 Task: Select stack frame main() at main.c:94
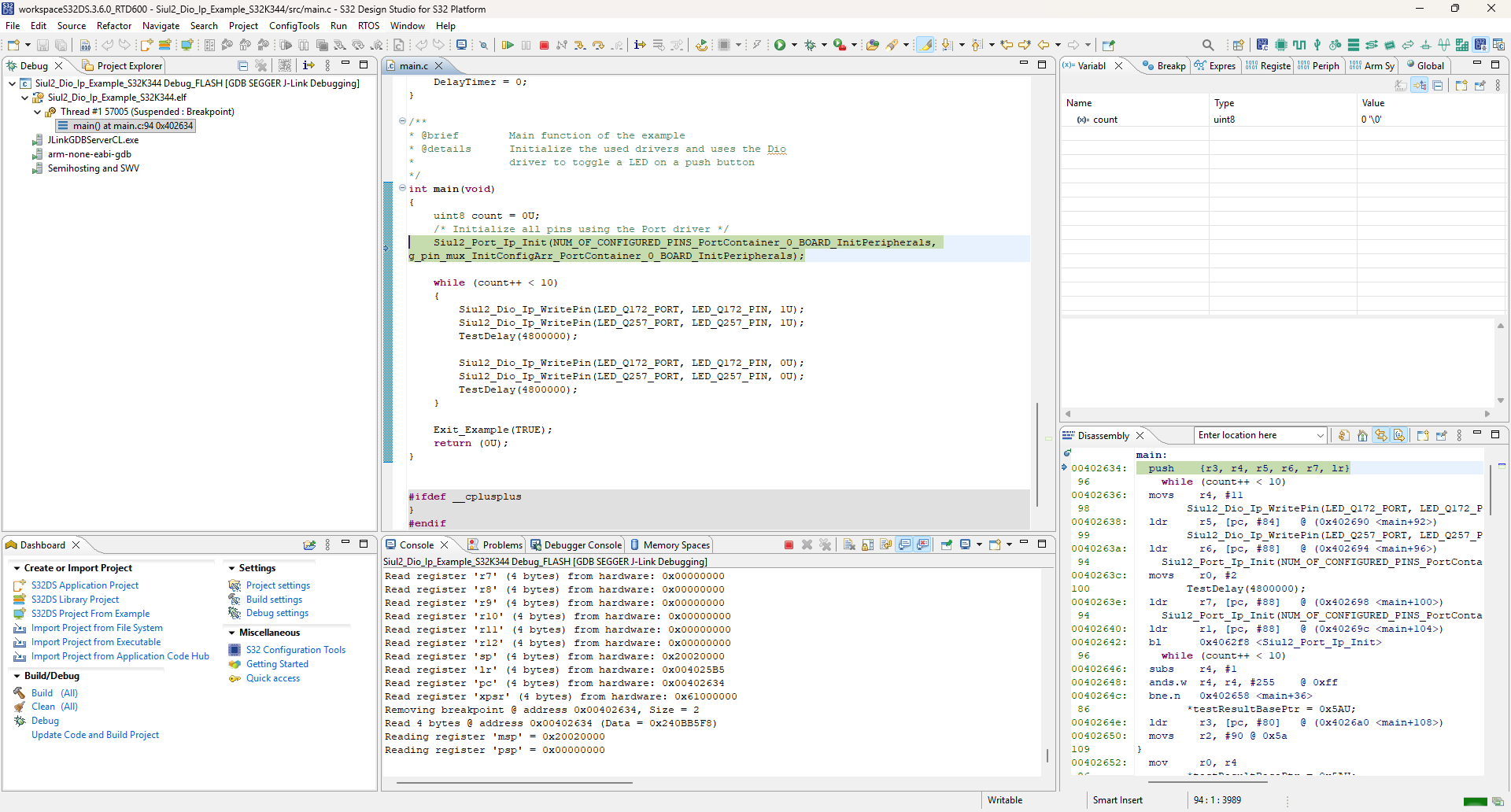125,126
